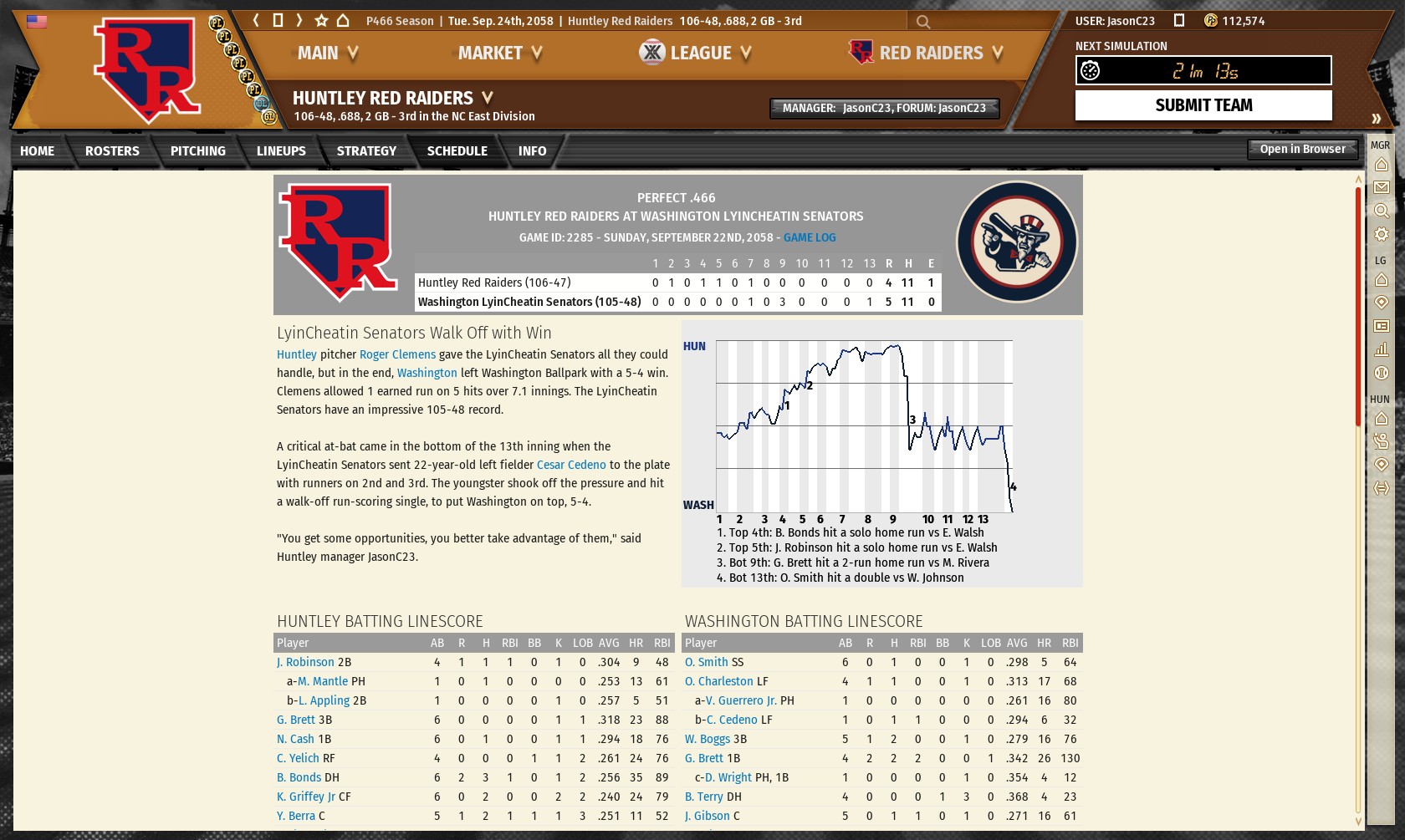Click the red vertical scrollbar thumb
The height and width of the screenshot is (840, 1405).
1358,306
